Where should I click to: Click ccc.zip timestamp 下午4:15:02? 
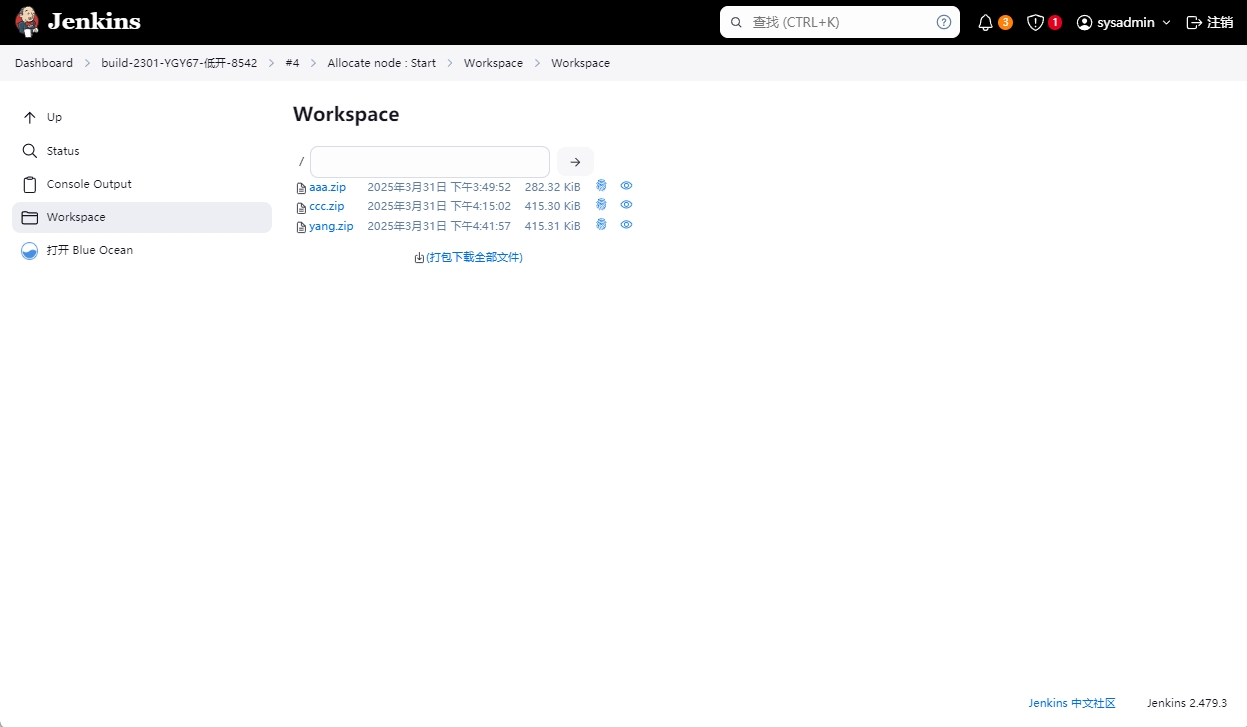coord(480,206)
